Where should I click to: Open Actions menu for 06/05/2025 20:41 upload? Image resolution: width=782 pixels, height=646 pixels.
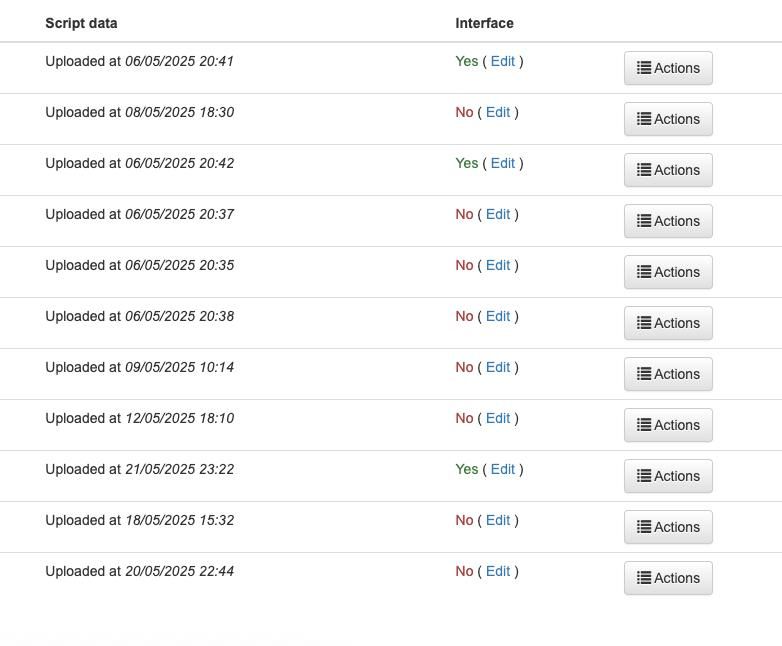tap(668, 68)
